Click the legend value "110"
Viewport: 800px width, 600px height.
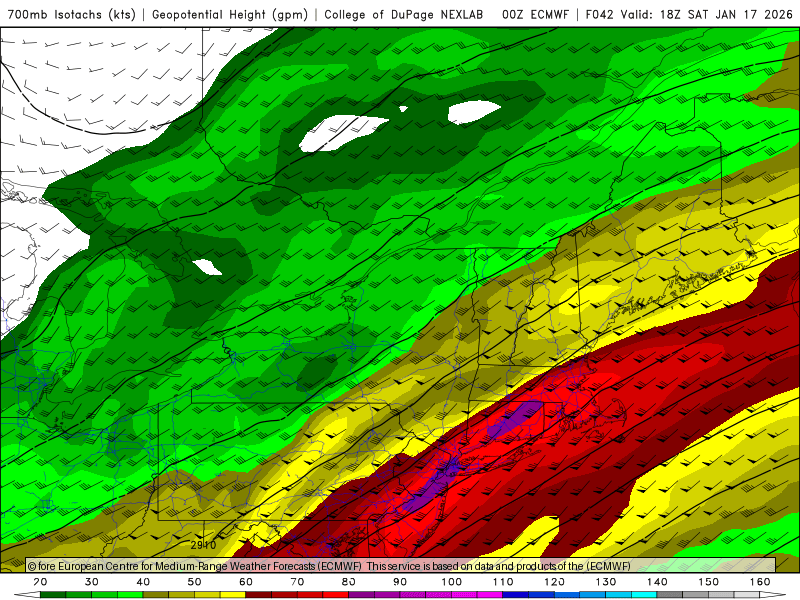[x=503, y=582]
